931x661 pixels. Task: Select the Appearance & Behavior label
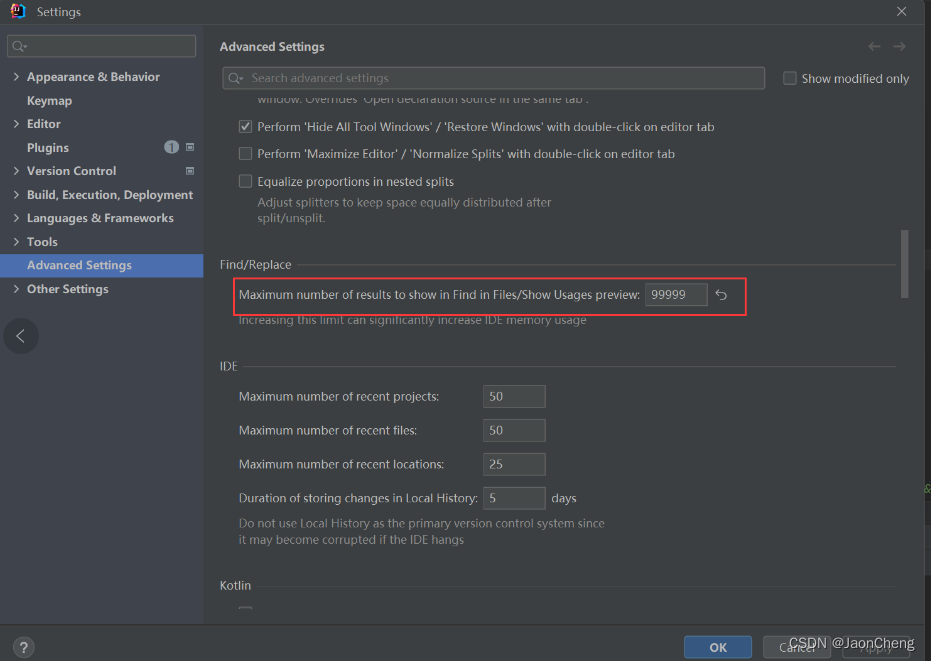(x=93, y=77)
